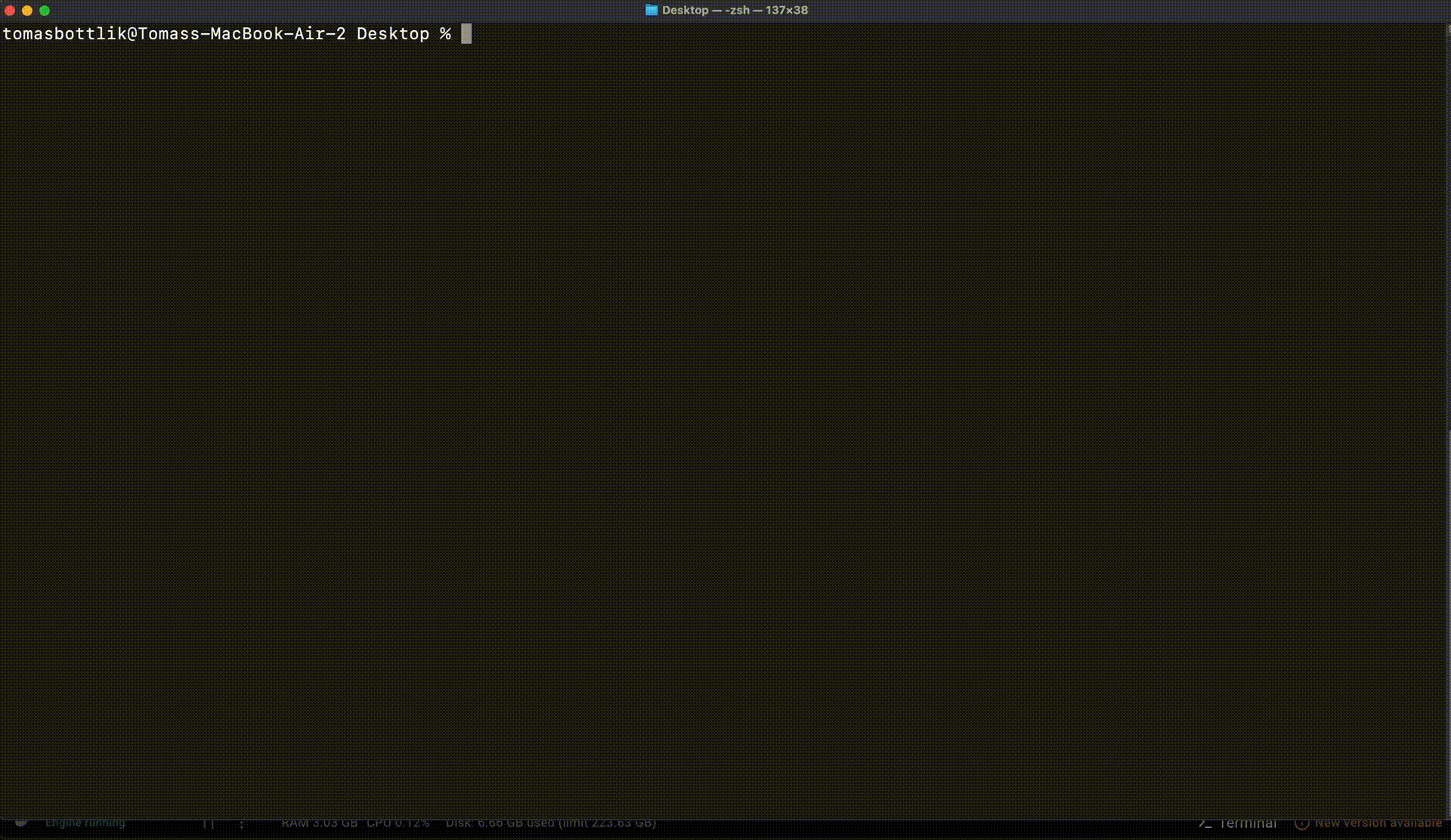Image resolution: width=1451 pixels, height=840 pixels.
Task: Toggle the engine pause control
Action: click(208, 823)
